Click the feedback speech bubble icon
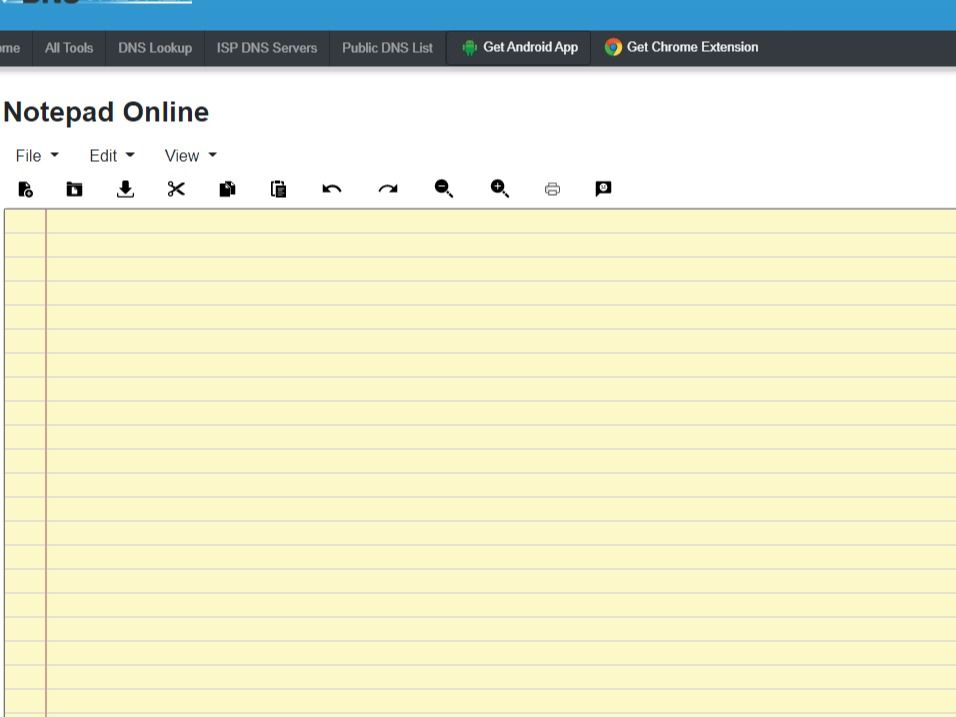This screenshot has width=956, height=717. (x=603, y=189)
